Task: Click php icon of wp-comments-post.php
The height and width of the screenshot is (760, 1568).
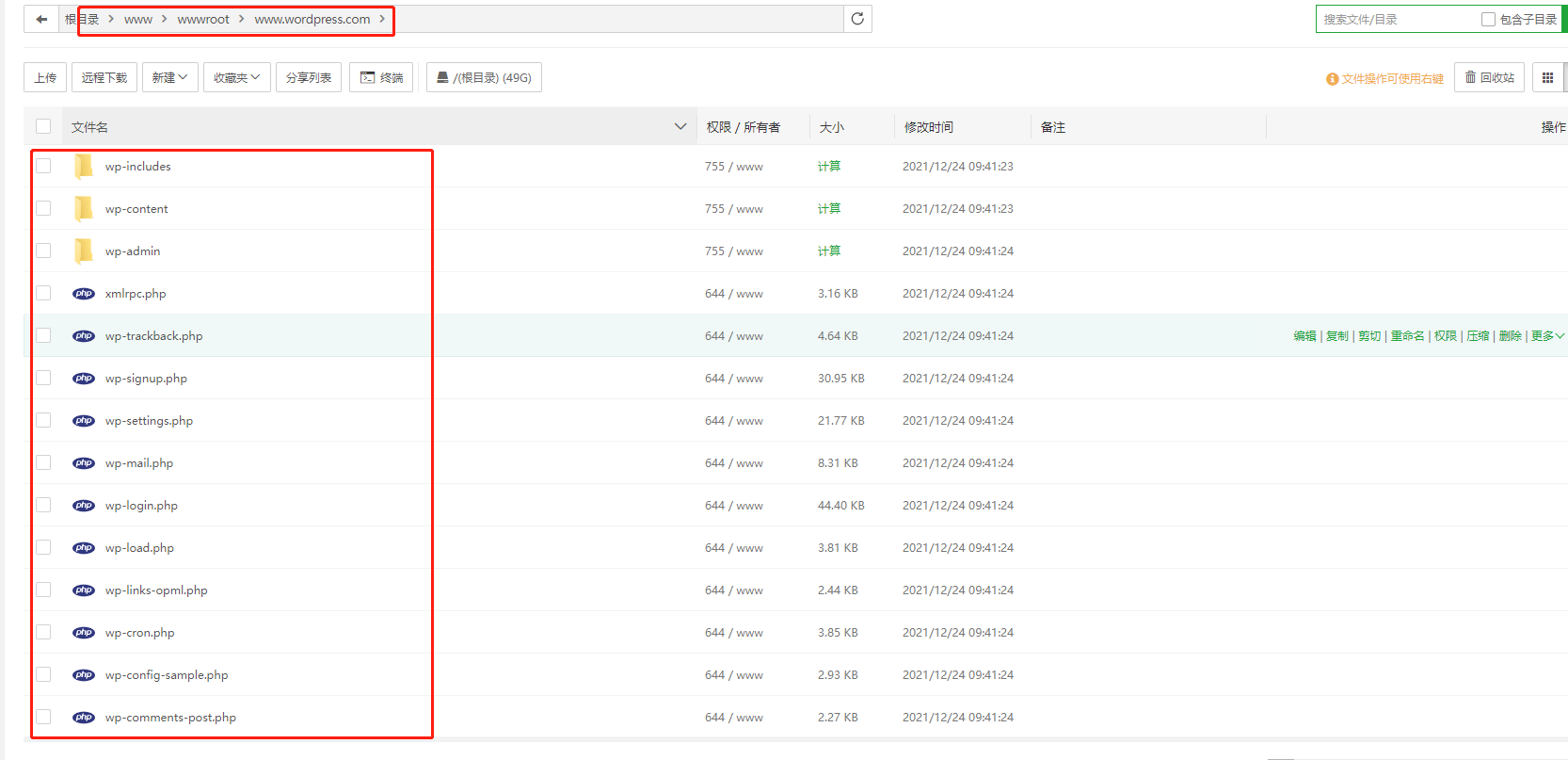Action: point(84,717)
